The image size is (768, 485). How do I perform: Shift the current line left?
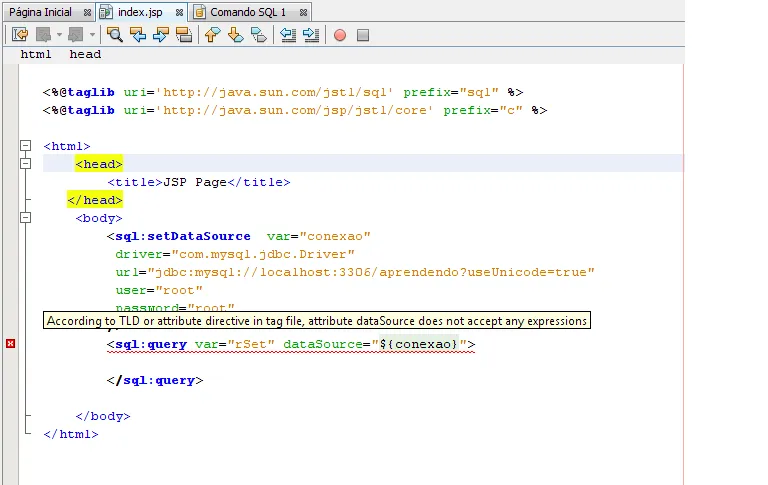[288, 35]
